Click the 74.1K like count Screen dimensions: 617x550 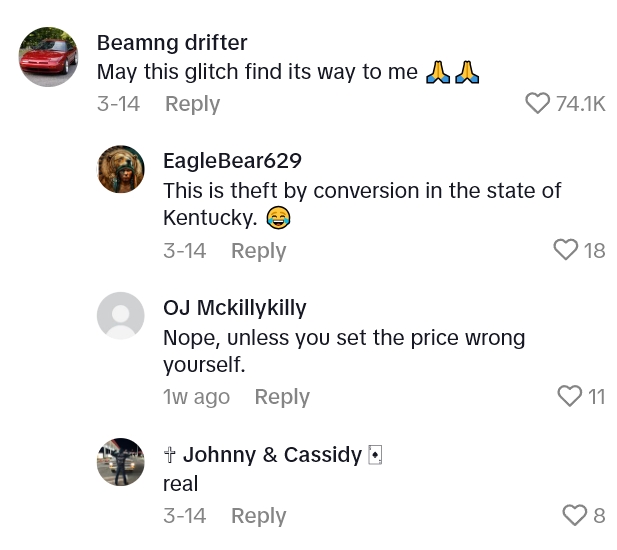click(x=581, y=103)
